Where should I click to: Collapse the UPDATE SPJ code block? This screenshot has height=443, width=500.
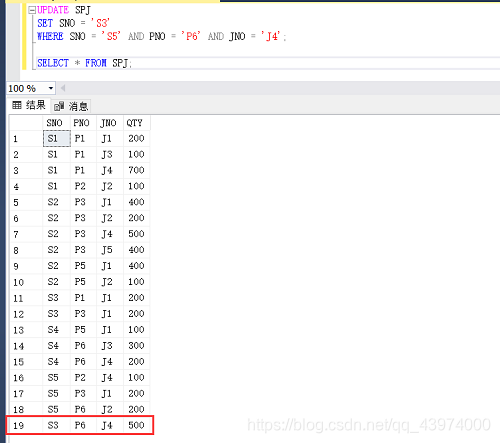pyautogui.click(x=32, y=10)
